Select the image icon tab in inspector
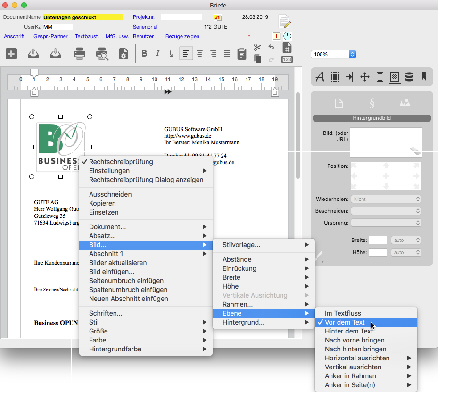The height and width of the screenshot is (399, 453). [405, 103]
